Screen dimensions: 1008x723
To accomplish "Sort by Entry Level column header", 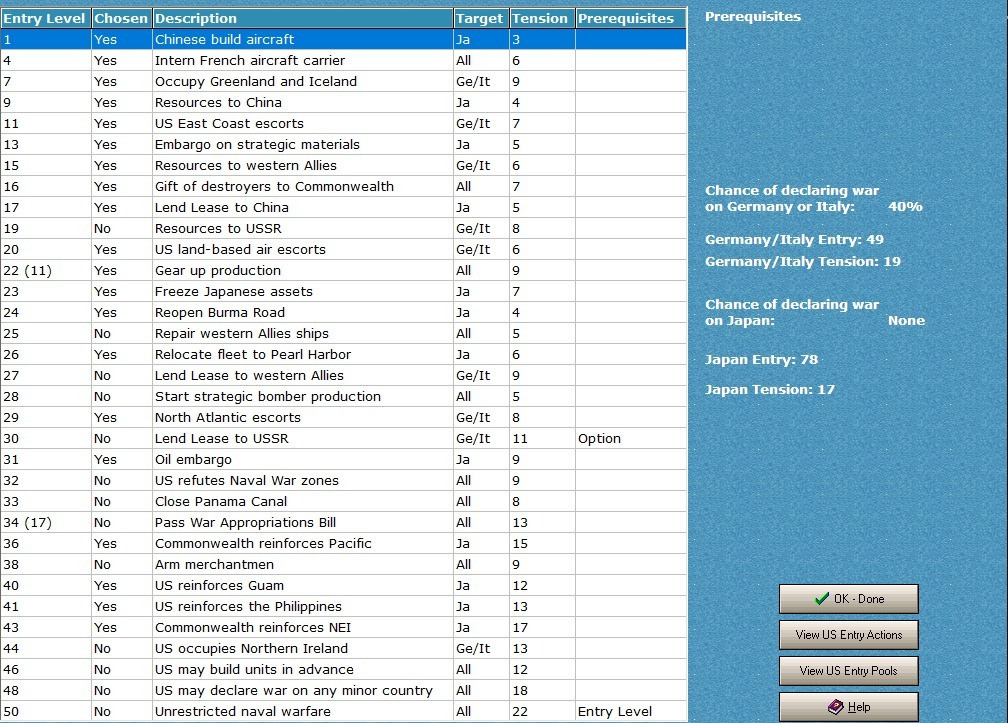I will (46, 19).
